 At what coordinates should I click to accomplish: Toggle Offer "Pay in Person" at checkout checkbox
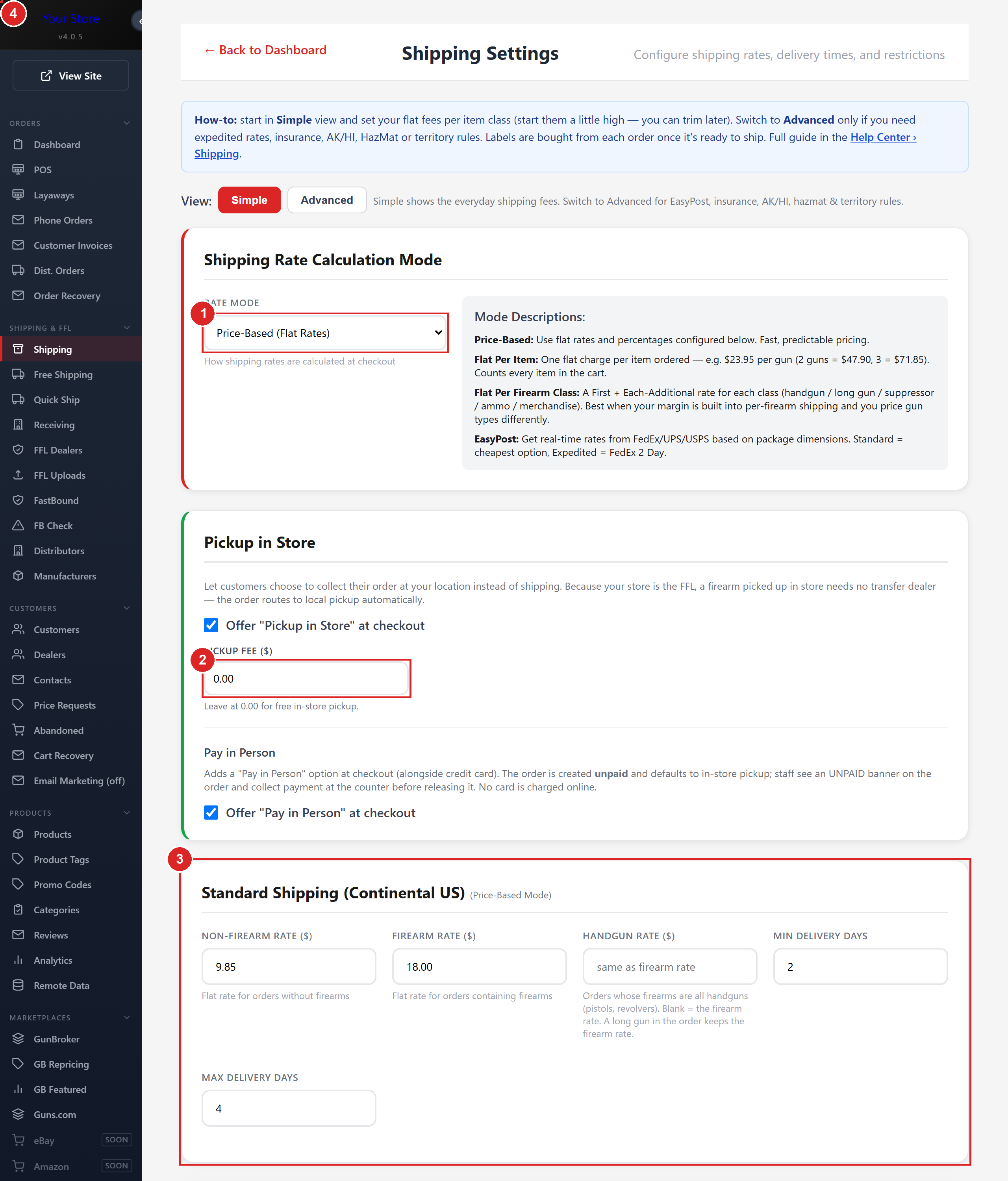[211, 813]
